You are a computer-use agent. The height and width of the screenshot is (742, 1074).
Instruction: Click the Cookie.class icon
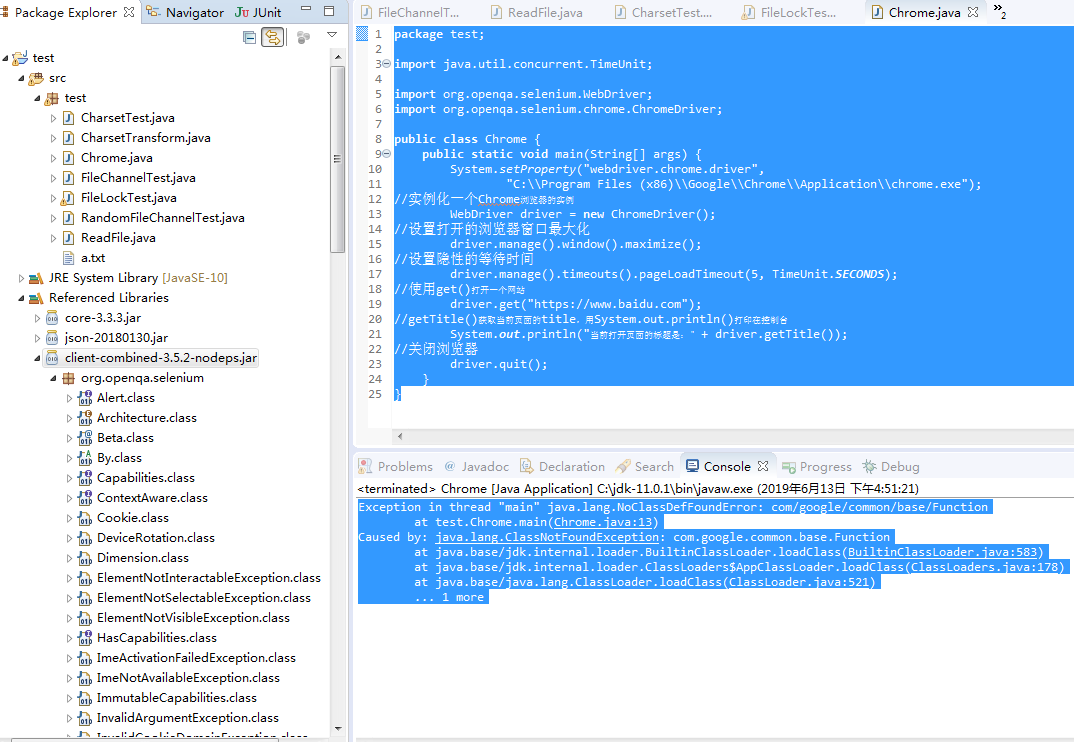(84, 518)
